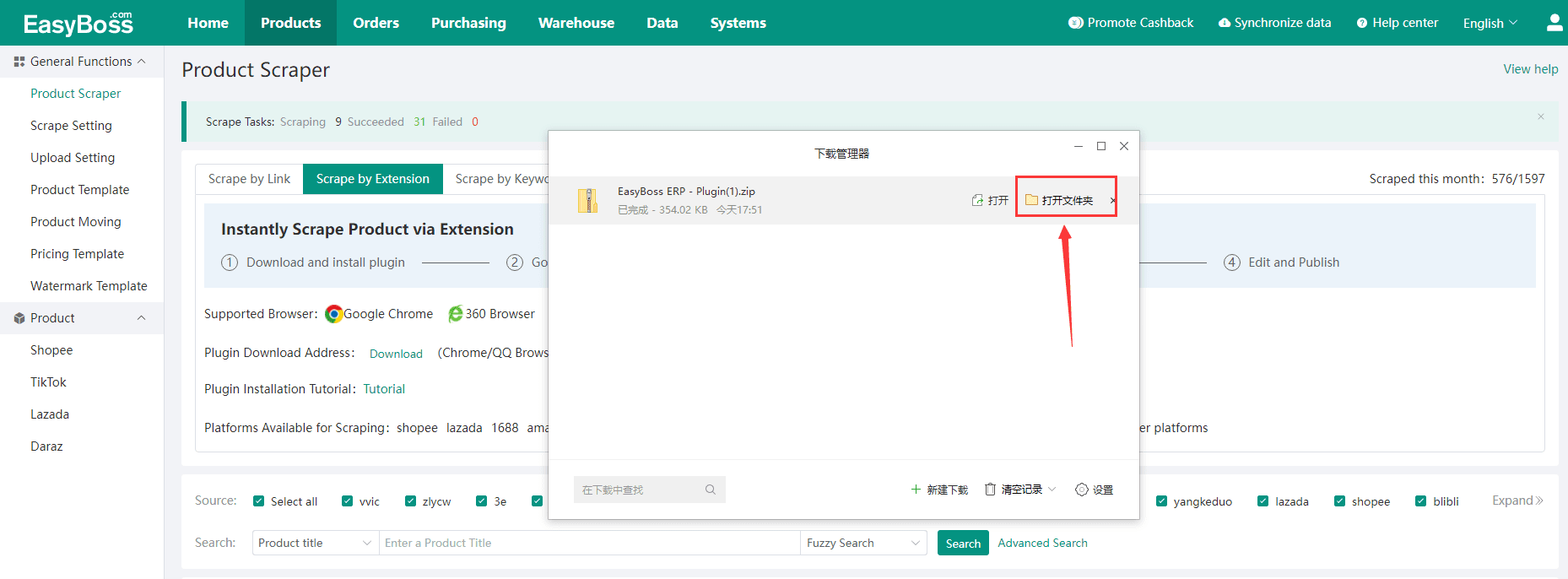Maximize the download manager window
The width and height of the screenshot is (1568, 579).
(x=1101, y=146)
